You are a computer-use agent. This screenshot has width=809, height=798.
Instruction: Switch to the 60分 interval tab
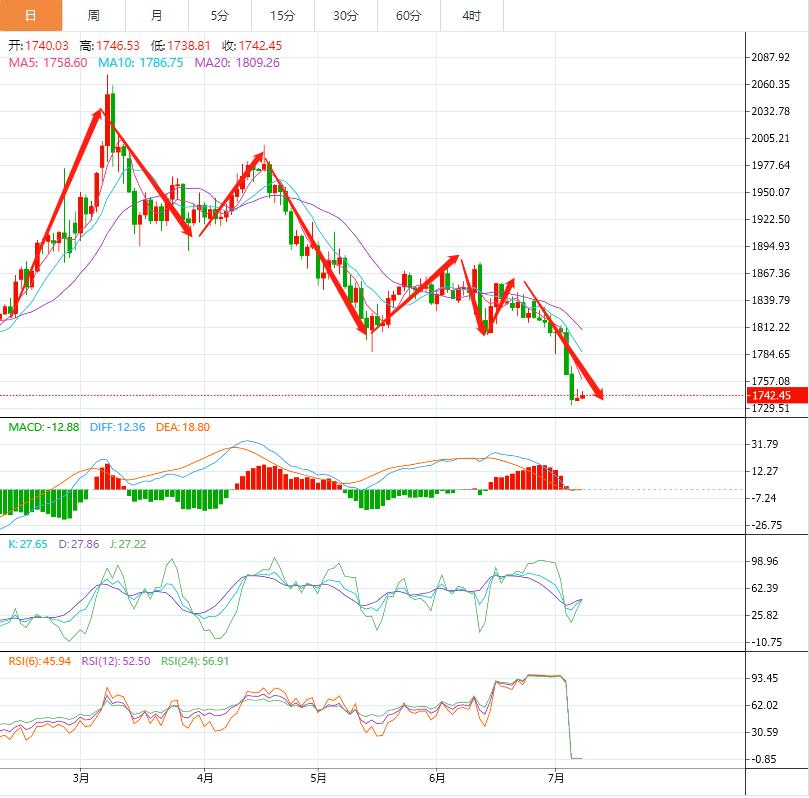(408, 15)
